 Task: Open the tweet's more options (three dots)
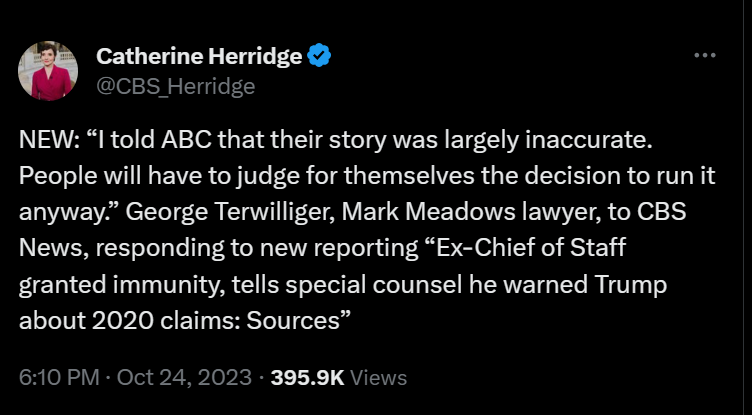[x=705, y=56]
